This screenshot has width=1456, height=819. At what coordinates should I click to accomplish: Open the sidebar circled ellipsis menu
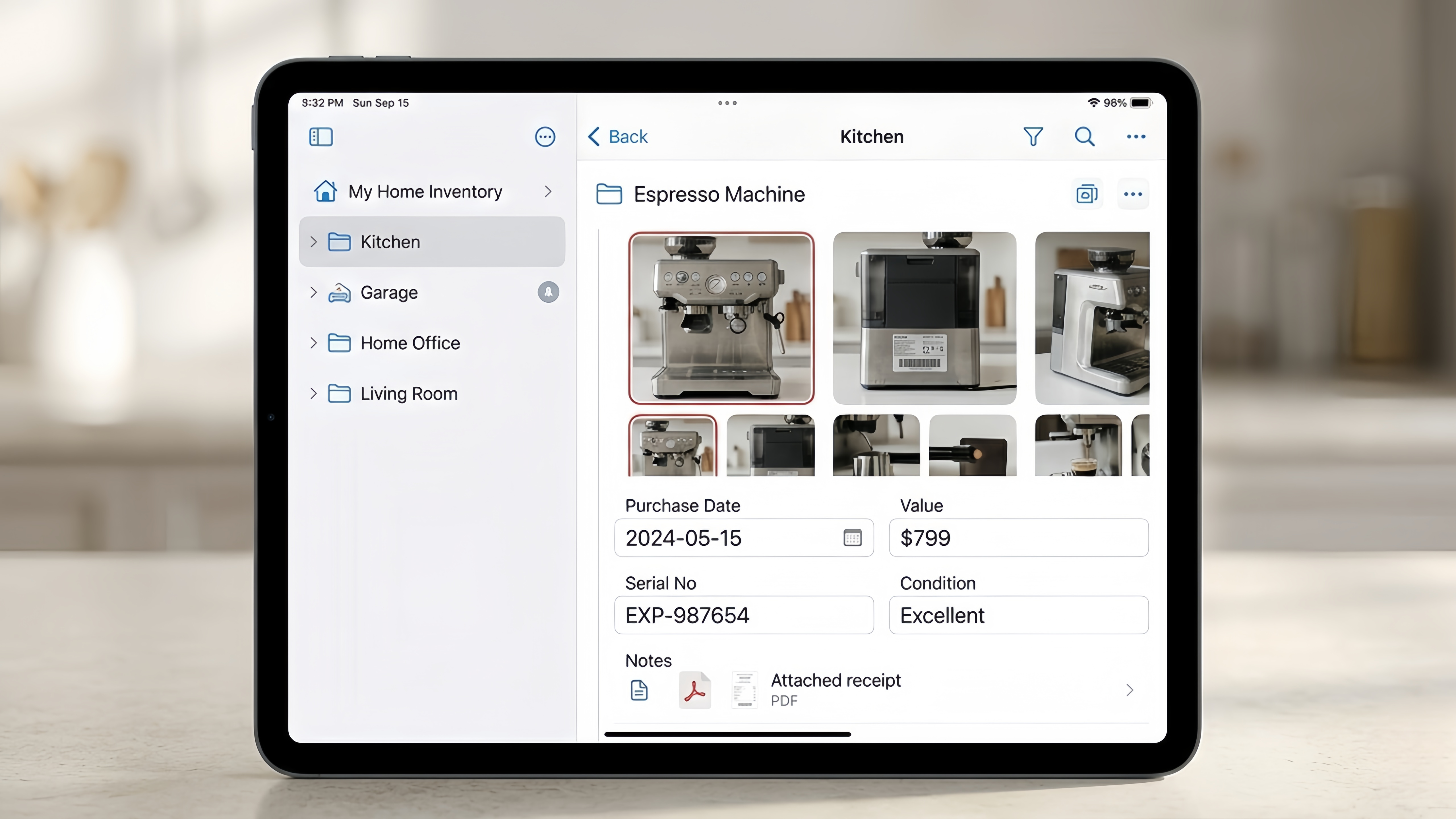click(545, 137)
